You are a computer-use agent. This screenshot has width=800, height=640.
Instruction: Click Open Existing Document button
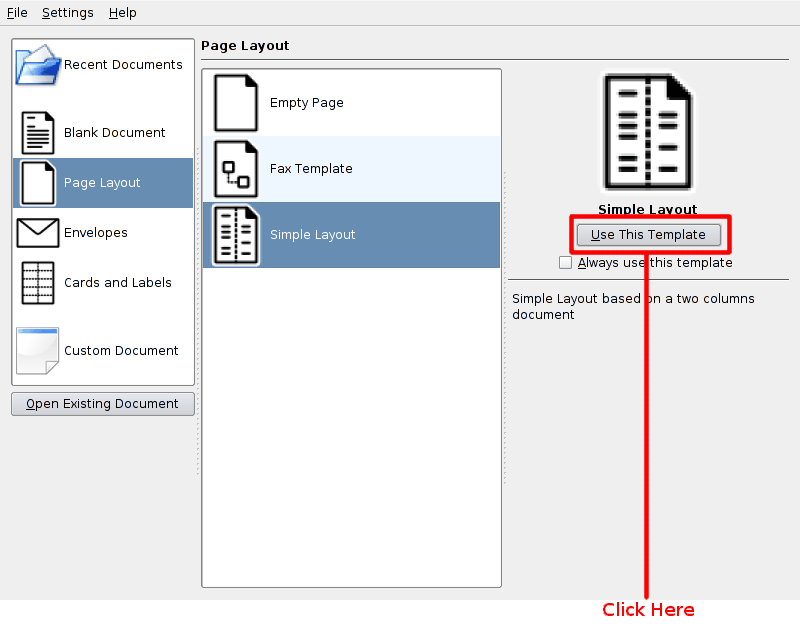tap(103, 404)
